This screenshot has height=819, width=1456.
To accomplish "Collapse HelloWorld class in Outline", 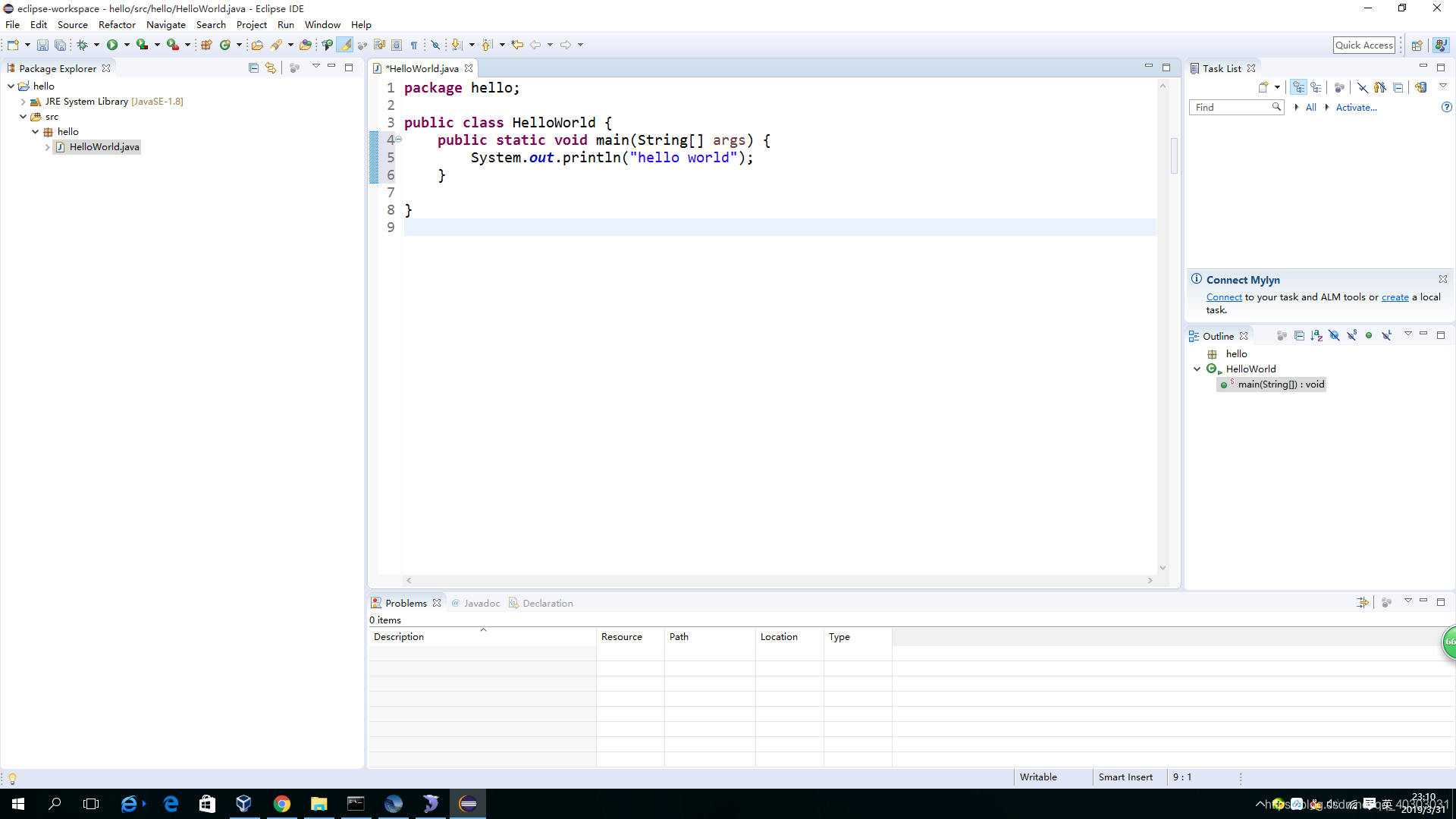I will (x=1197, y=369).
